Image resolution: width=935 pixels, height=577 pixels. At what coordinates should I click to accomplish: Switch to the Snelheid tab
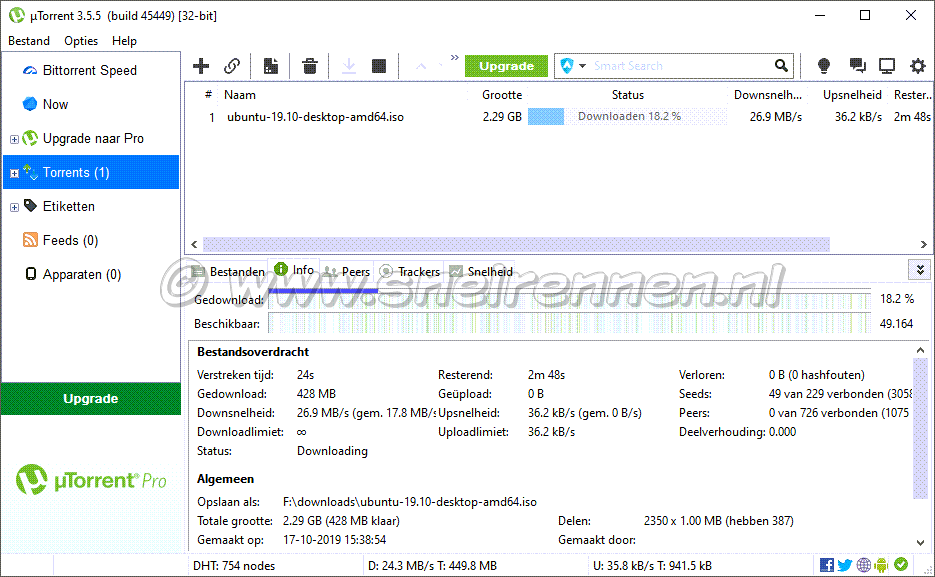[x=481, y=271]
